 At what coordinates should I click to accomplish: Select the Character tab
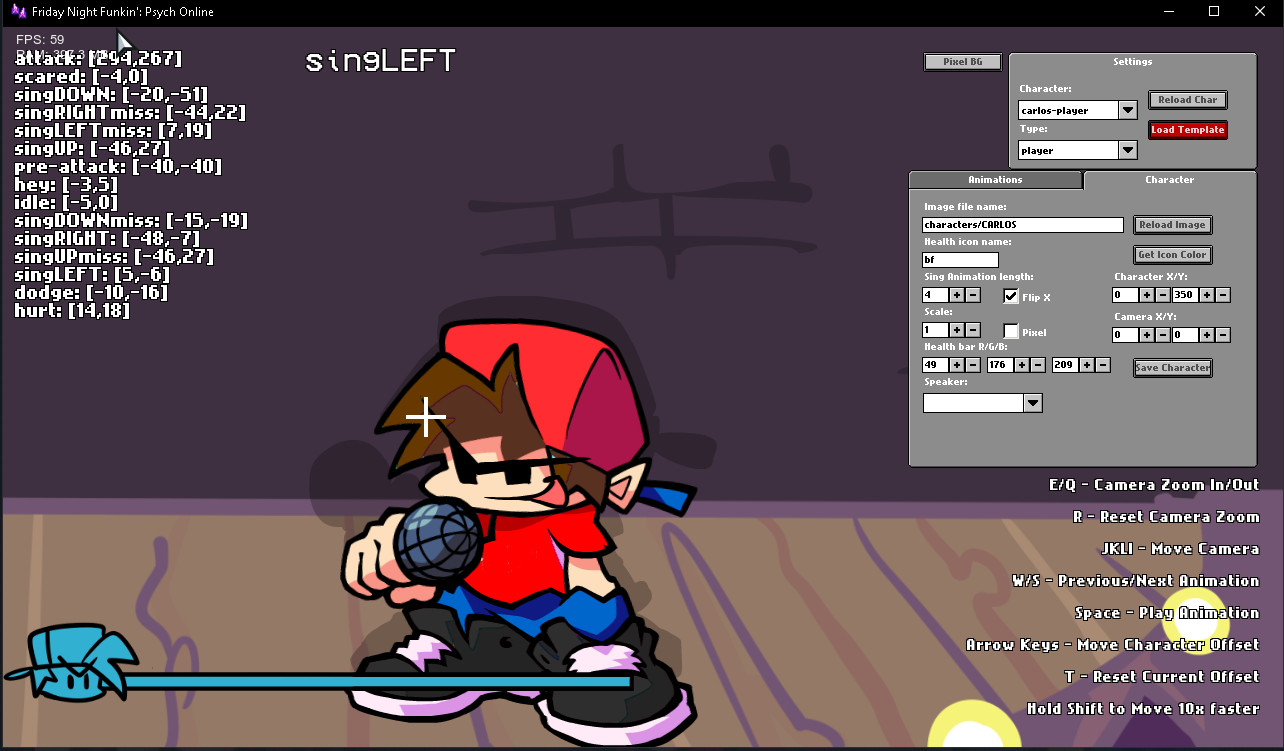tap(1169, 180)
